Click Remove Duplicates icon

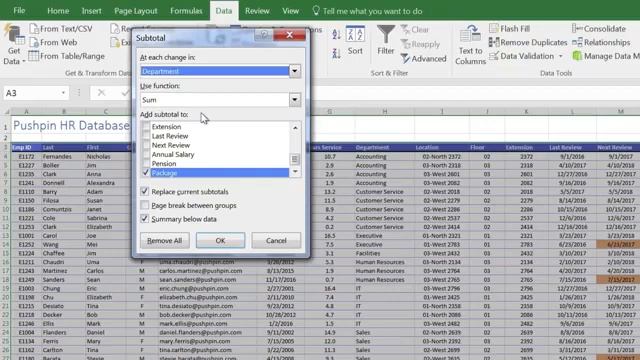click(x=494, y=42)
